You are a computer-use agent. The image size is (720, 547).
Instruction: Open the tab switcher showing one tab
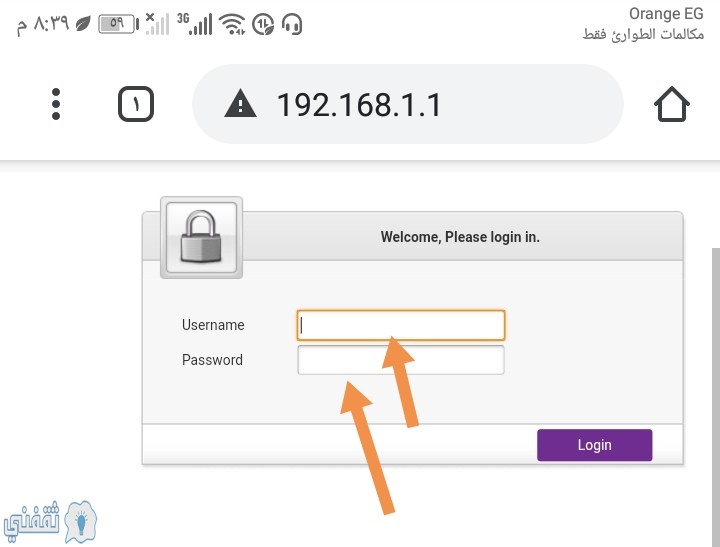coord(136,104)
